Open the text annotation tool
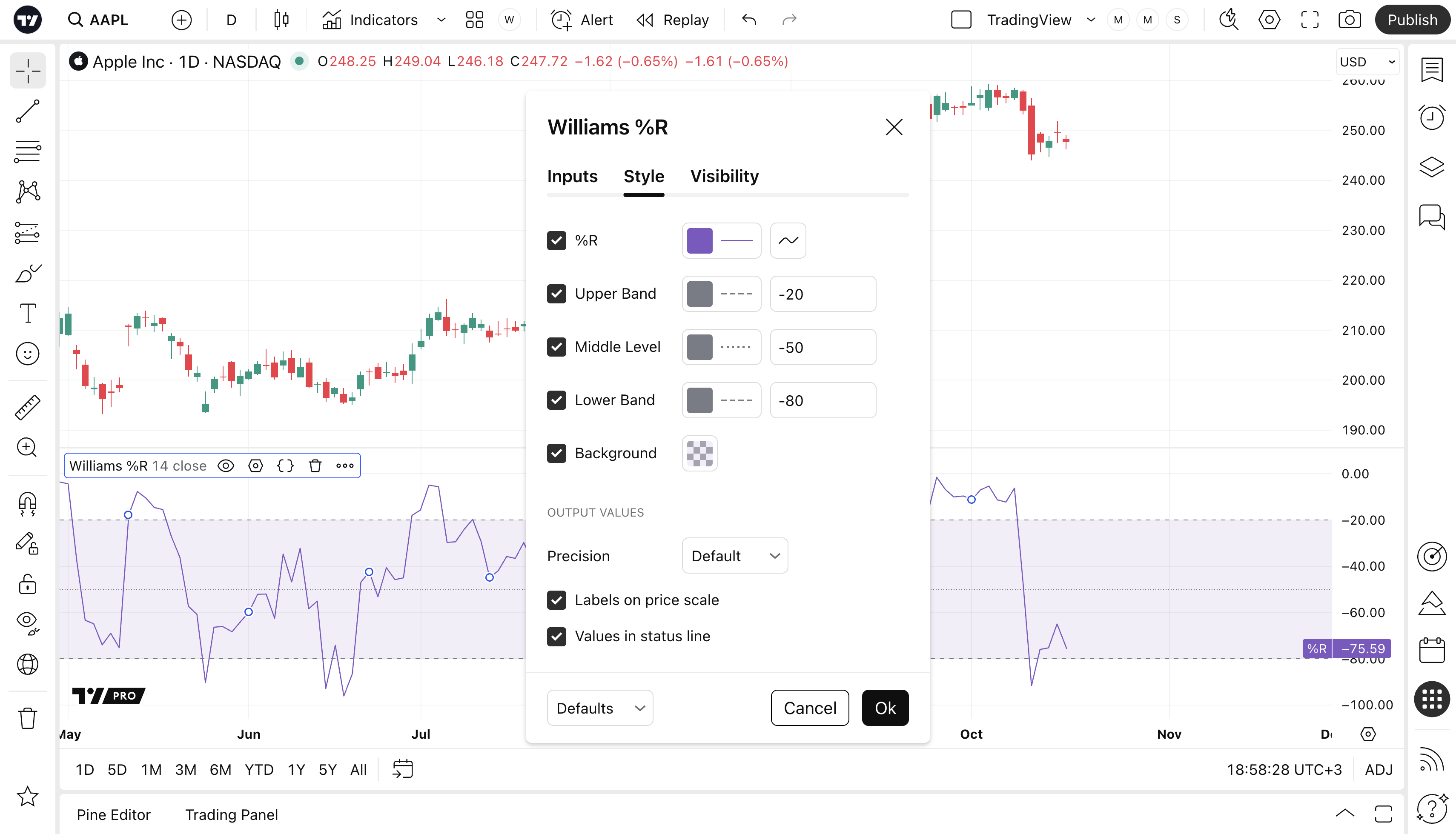The width and height of the screenshot is (1456, 834). pos(28,313)
